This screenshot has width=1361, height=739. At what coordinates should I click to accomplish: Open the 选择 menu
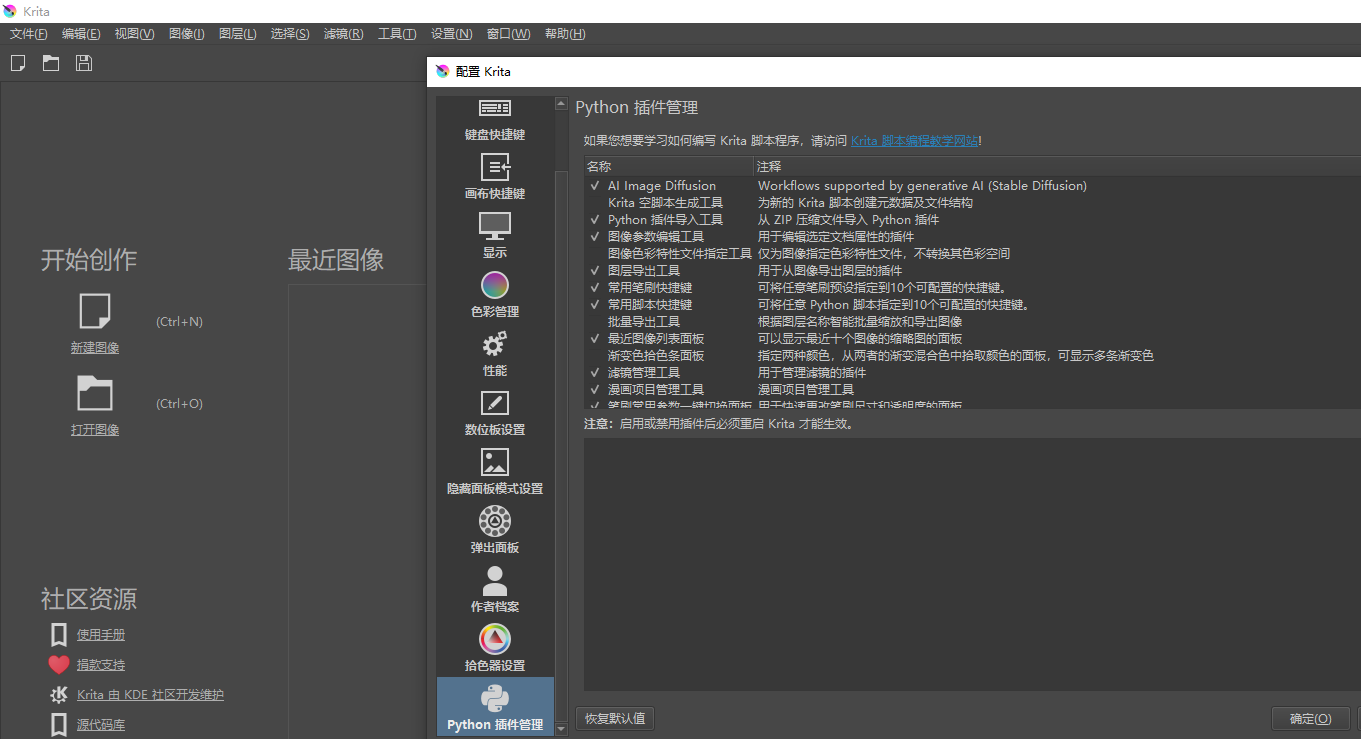click(290, 34)
